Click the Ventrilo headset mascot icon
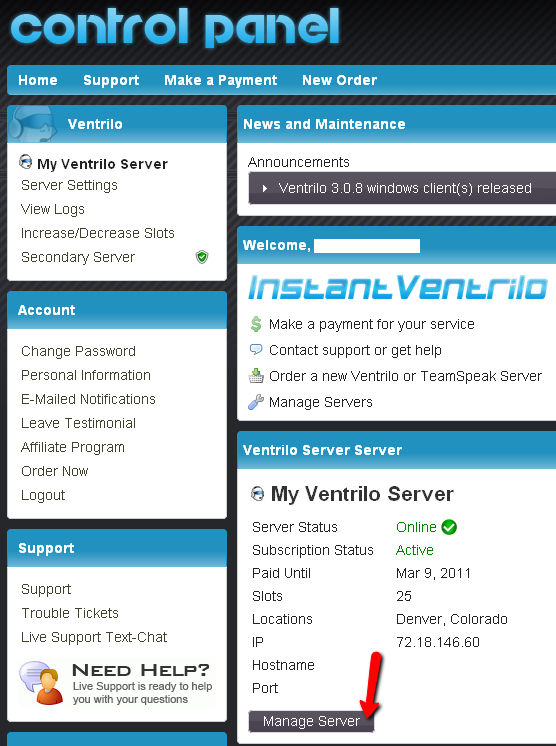Image resolution: width=556 pixels, height=746 pixels. [x=32, y=124]
